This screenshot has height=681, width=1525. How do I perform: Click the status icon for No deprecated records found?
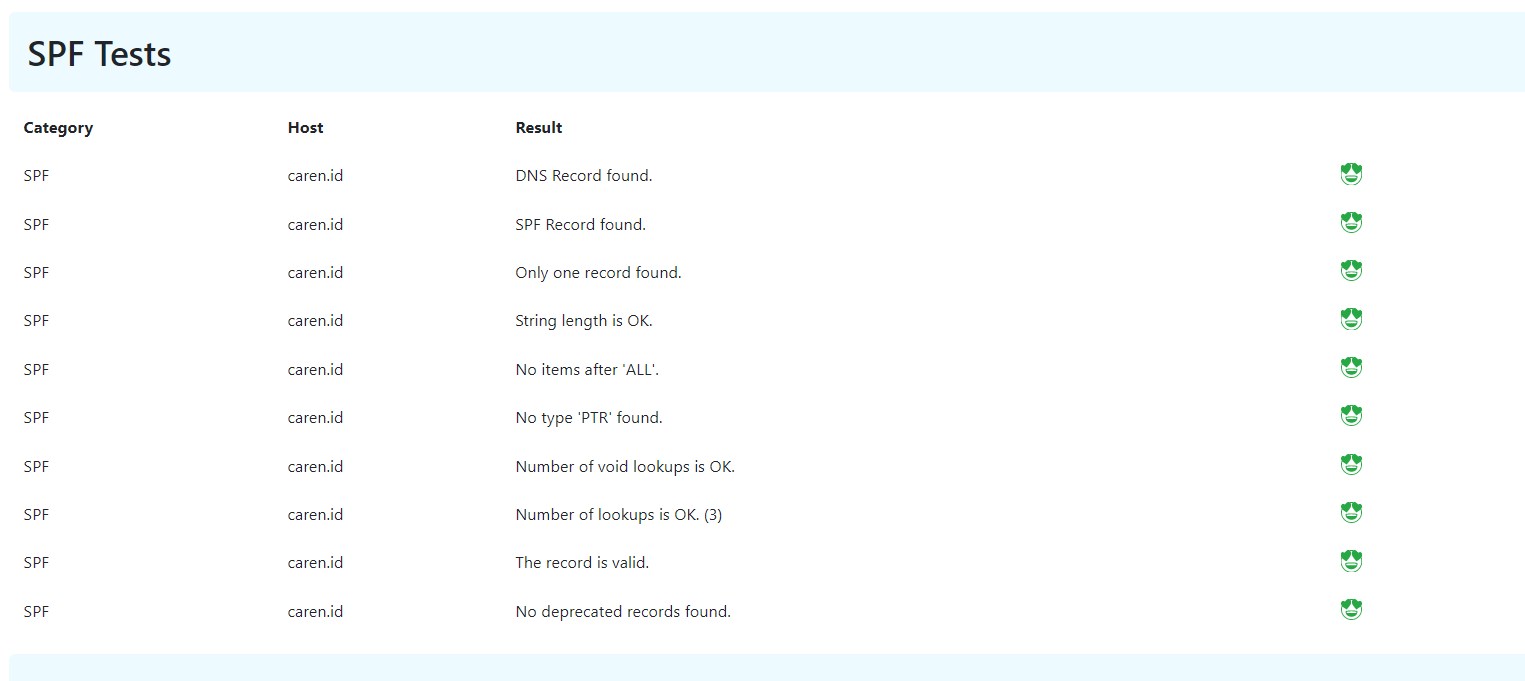click(x=1351, y=610)
